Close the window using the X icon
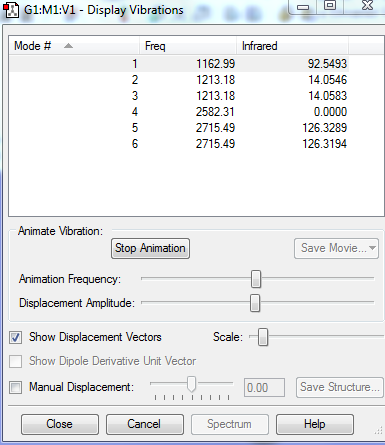 point(367,5)
